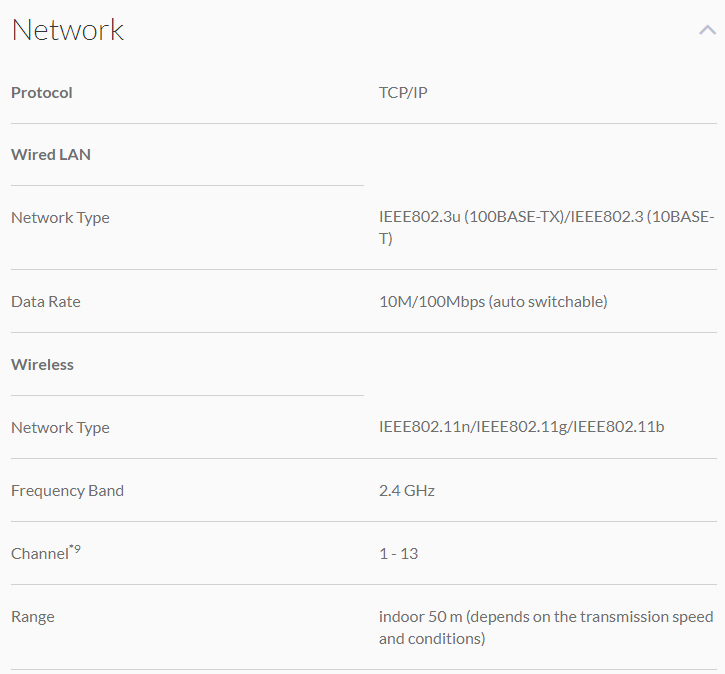Viewport: 725px width, 674px height.
Task: Click Network Type label under Wireless
Action: pos(60,428)
